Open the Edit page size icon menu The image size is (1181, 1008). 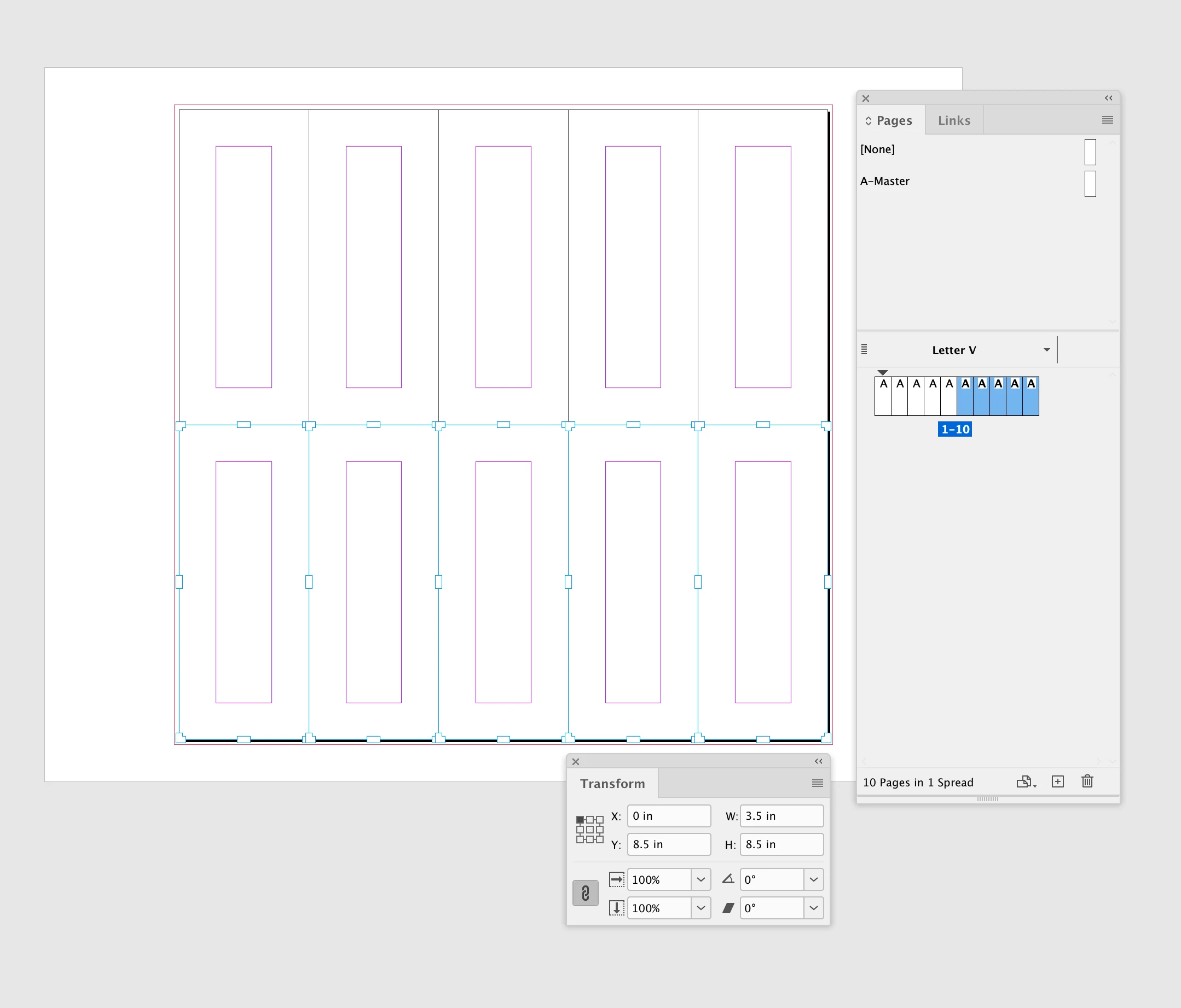pos(1026,782)
